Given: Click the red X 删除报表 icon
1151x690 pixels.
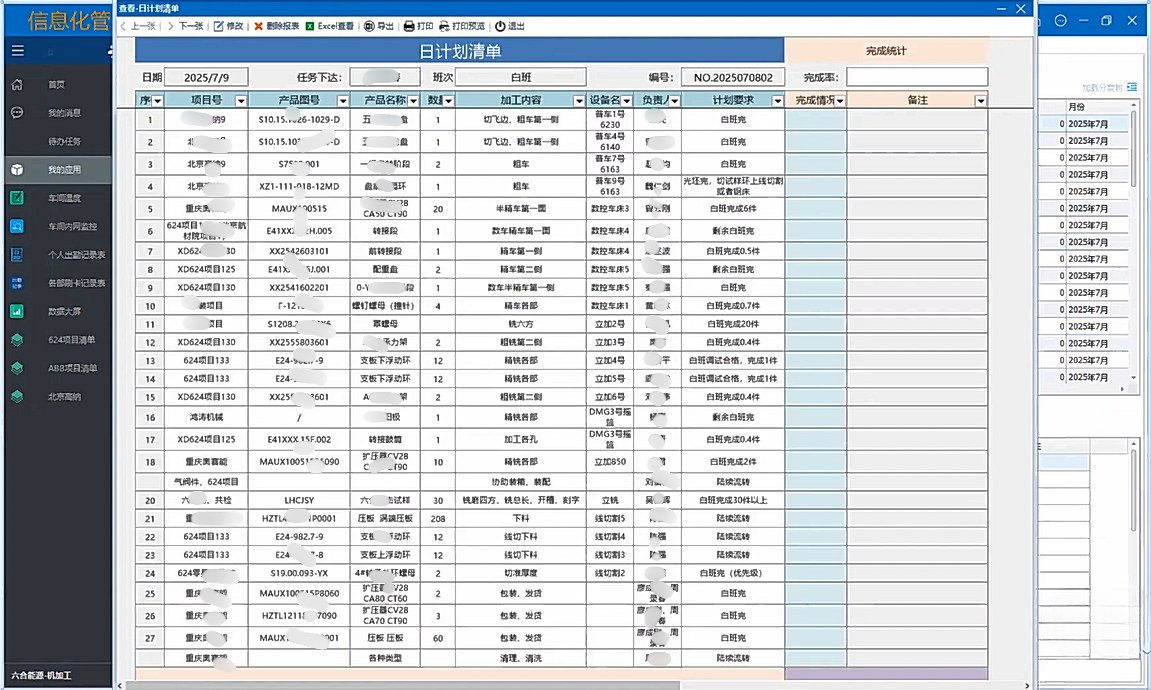Looking at the screenshot, I should 259,26.
